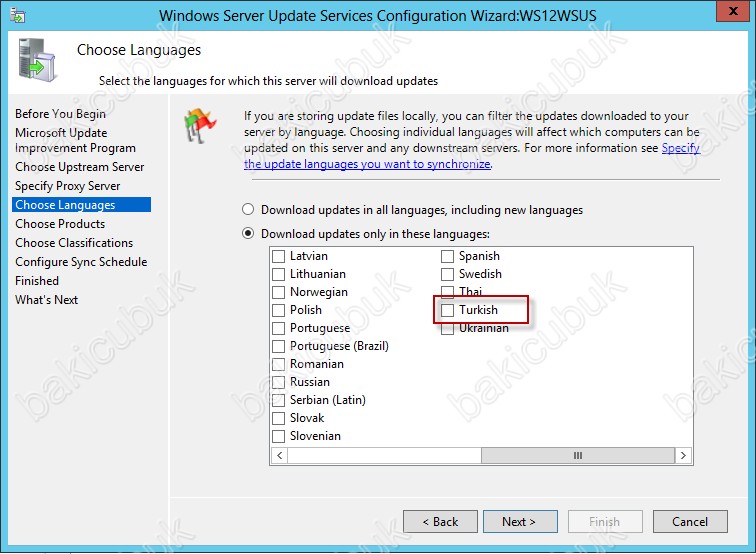Click the server icon beside Choose Languages heading
756x554 pixels.
click(x=37, y=60)
